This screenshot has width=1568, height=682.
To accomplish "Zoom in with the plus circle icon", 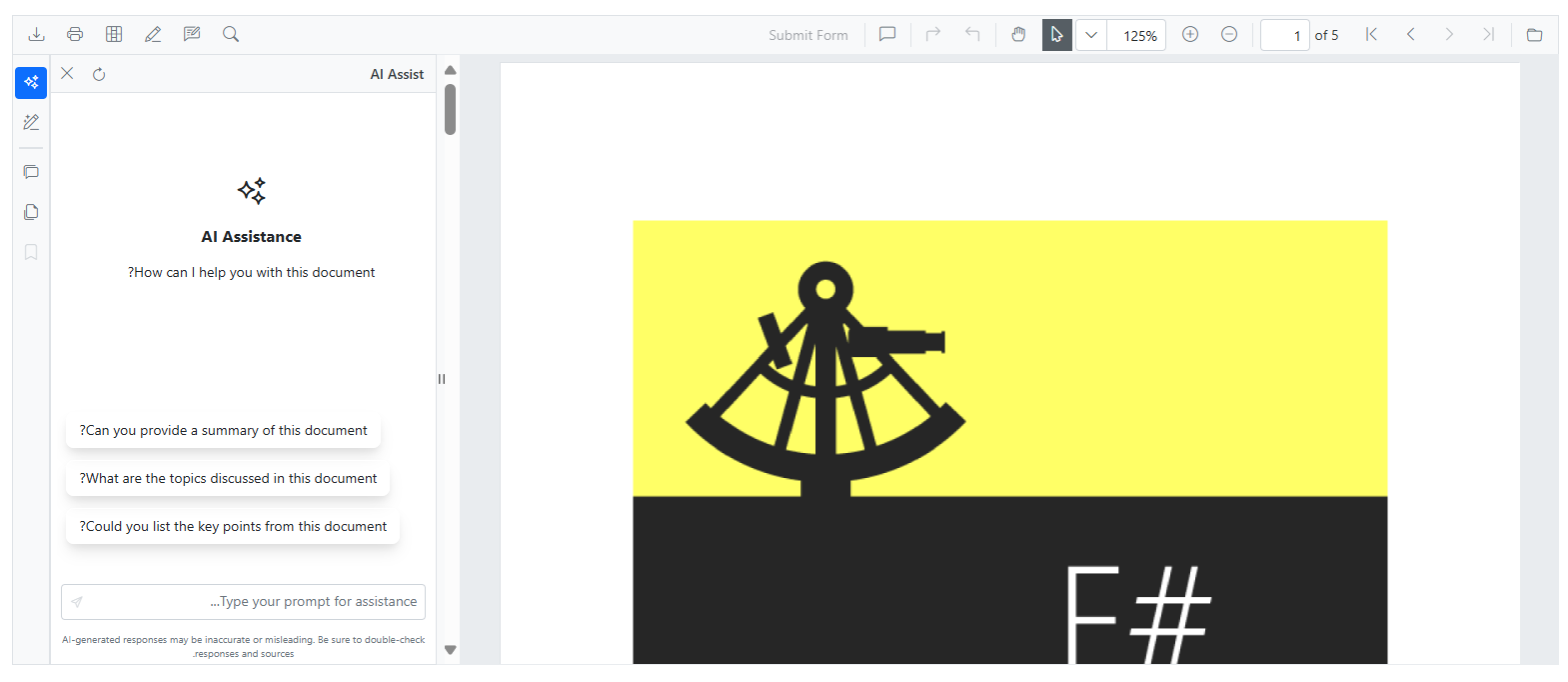I will point(1190,34).
